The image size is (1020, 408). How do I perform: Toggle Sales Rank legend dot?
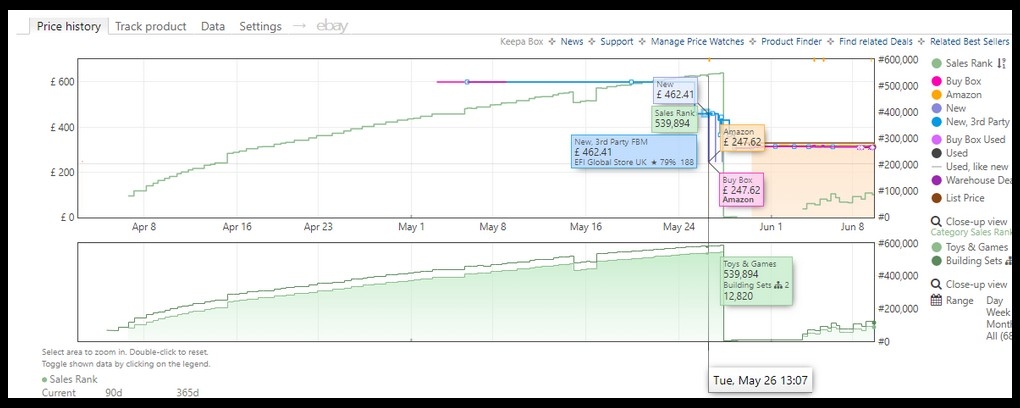point(937,64)
